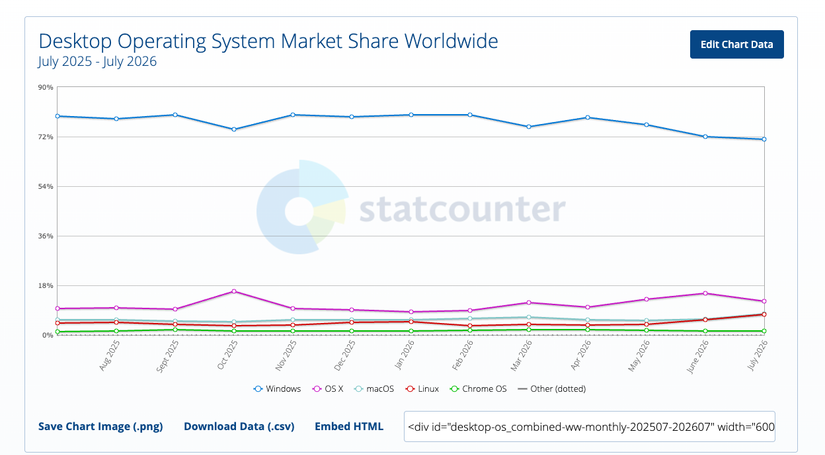
Task: Select macOS data point for Mar 2026
Action: pos(529,317)
